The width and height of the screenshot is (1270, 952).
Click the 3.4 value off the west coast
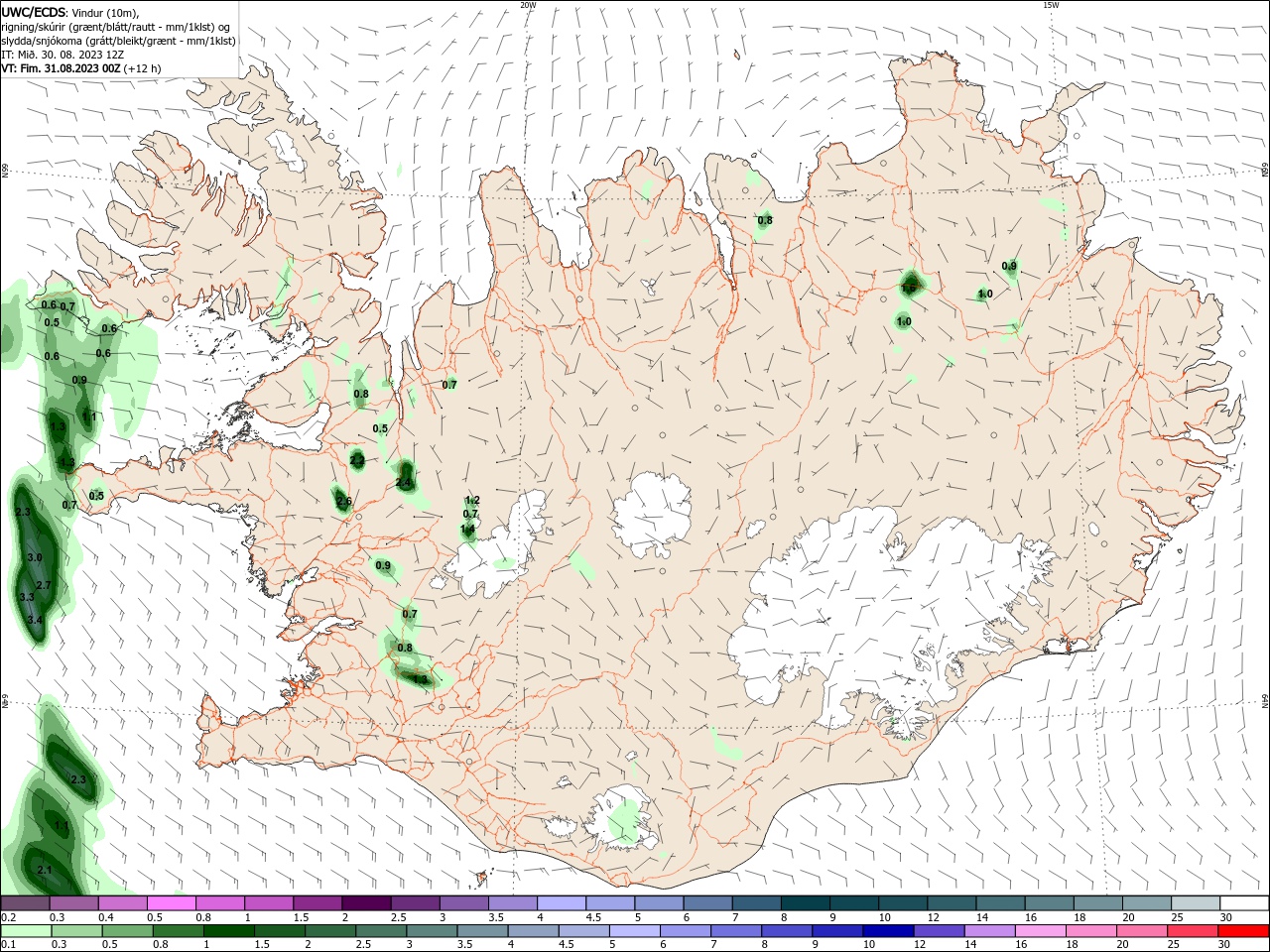[35, 621]
